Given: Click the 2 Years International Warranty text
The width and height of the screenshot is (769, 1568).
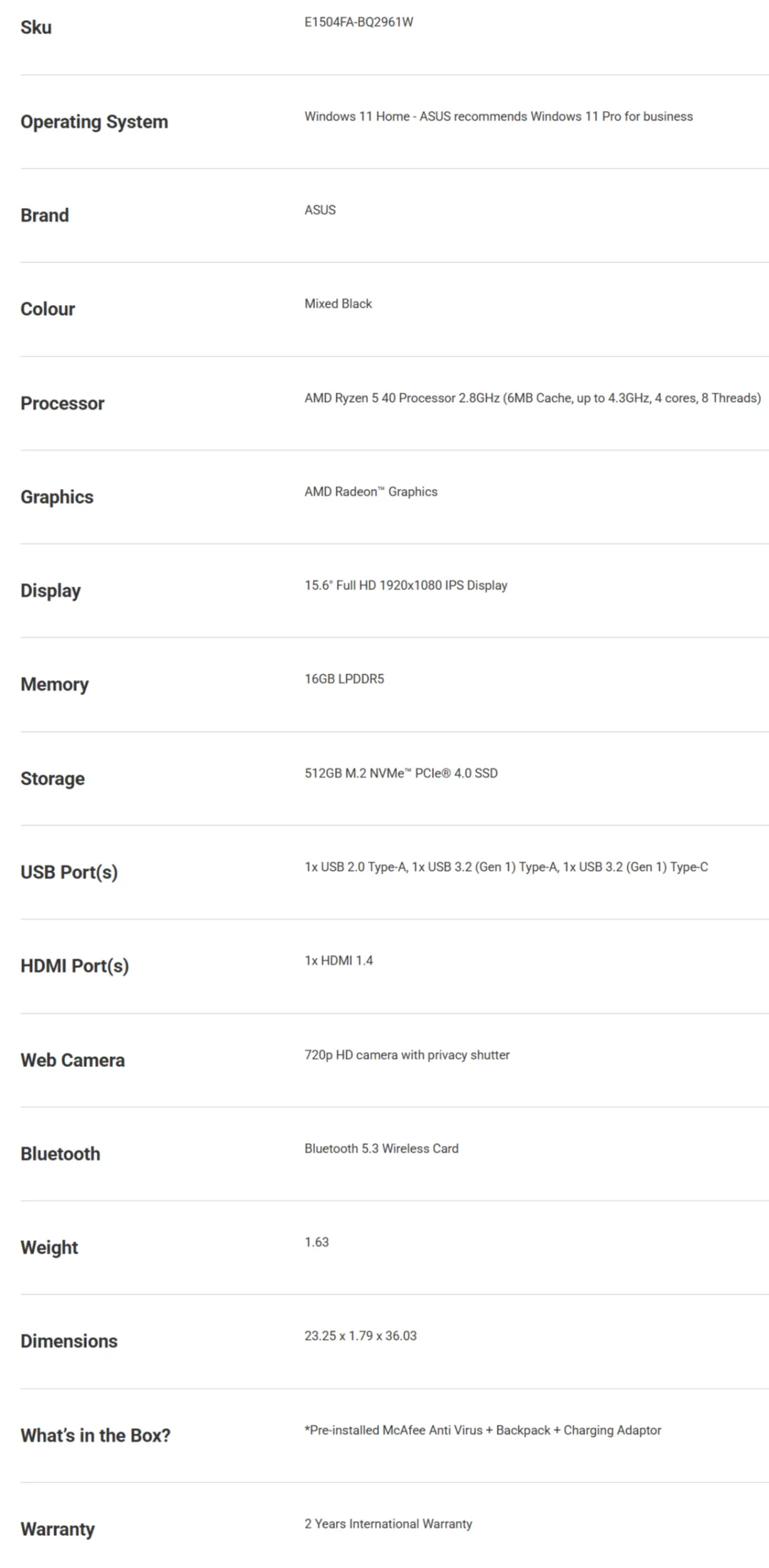Looking at the screenshot, I should tap(388, 1524).
